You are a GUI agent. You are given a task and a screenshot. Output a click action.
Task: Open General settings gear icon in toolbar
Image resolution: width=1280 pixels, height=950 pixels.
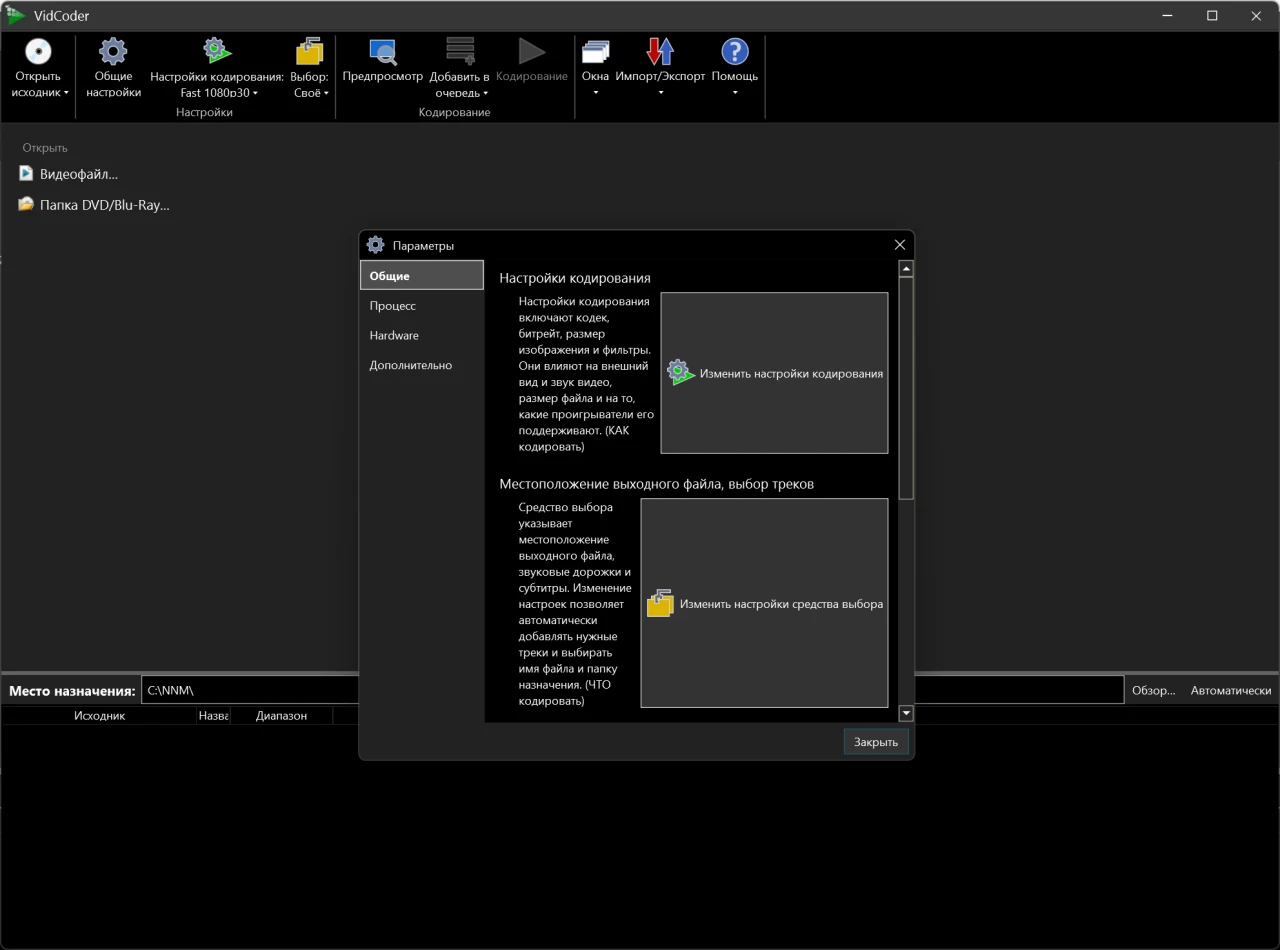pos(113,52)
